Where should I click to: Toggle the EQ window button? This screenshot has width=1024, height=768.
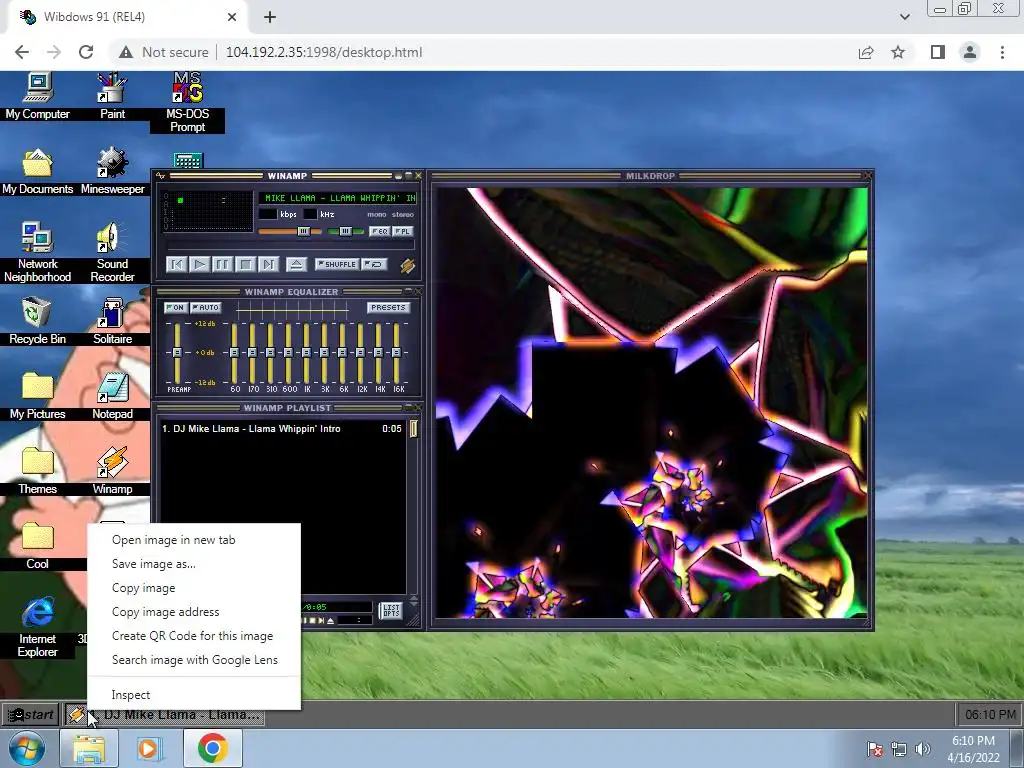pyautogui.click(x=379, y=231)
